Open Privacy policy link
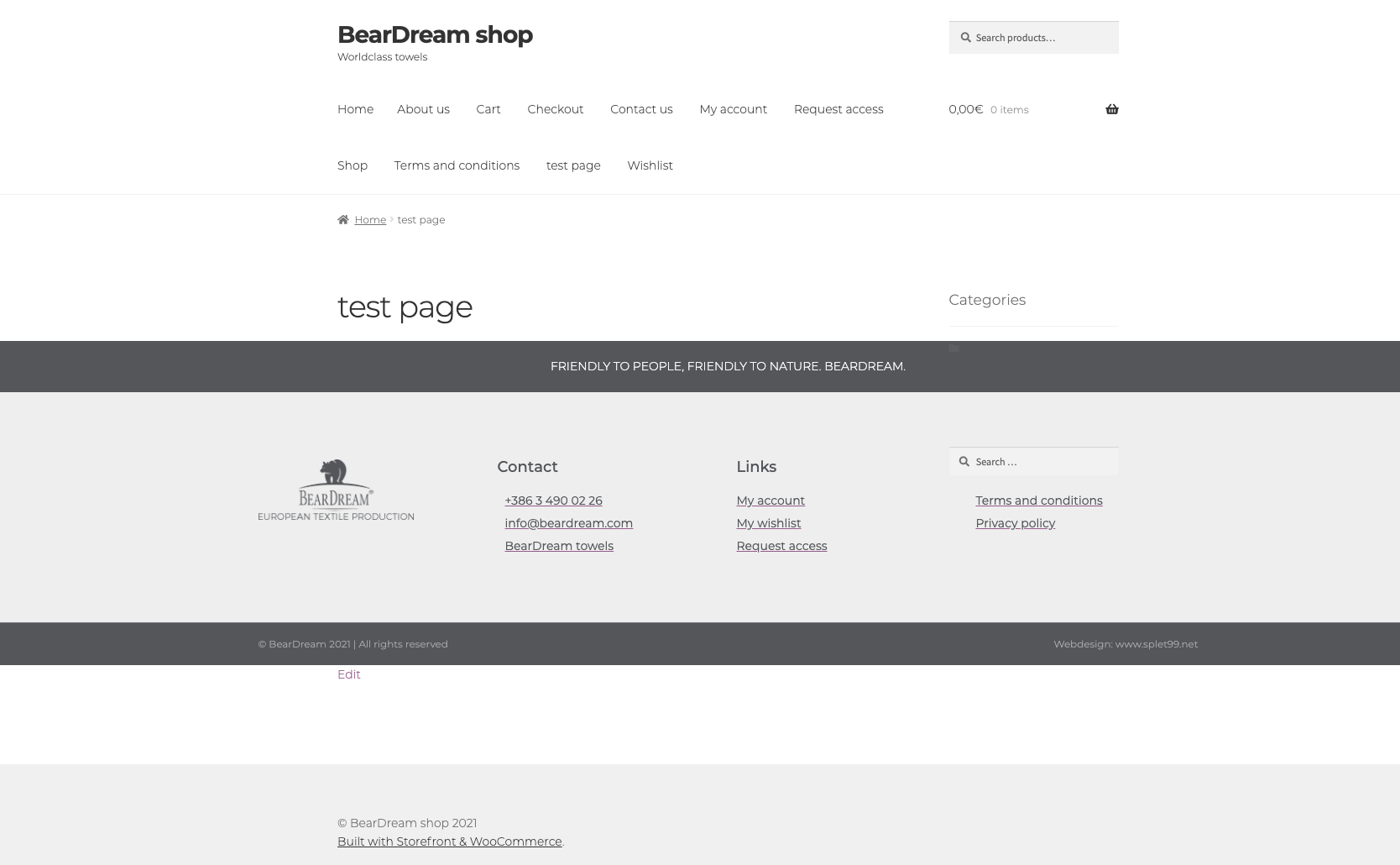1400x865 pixels. coord(1016,523)
